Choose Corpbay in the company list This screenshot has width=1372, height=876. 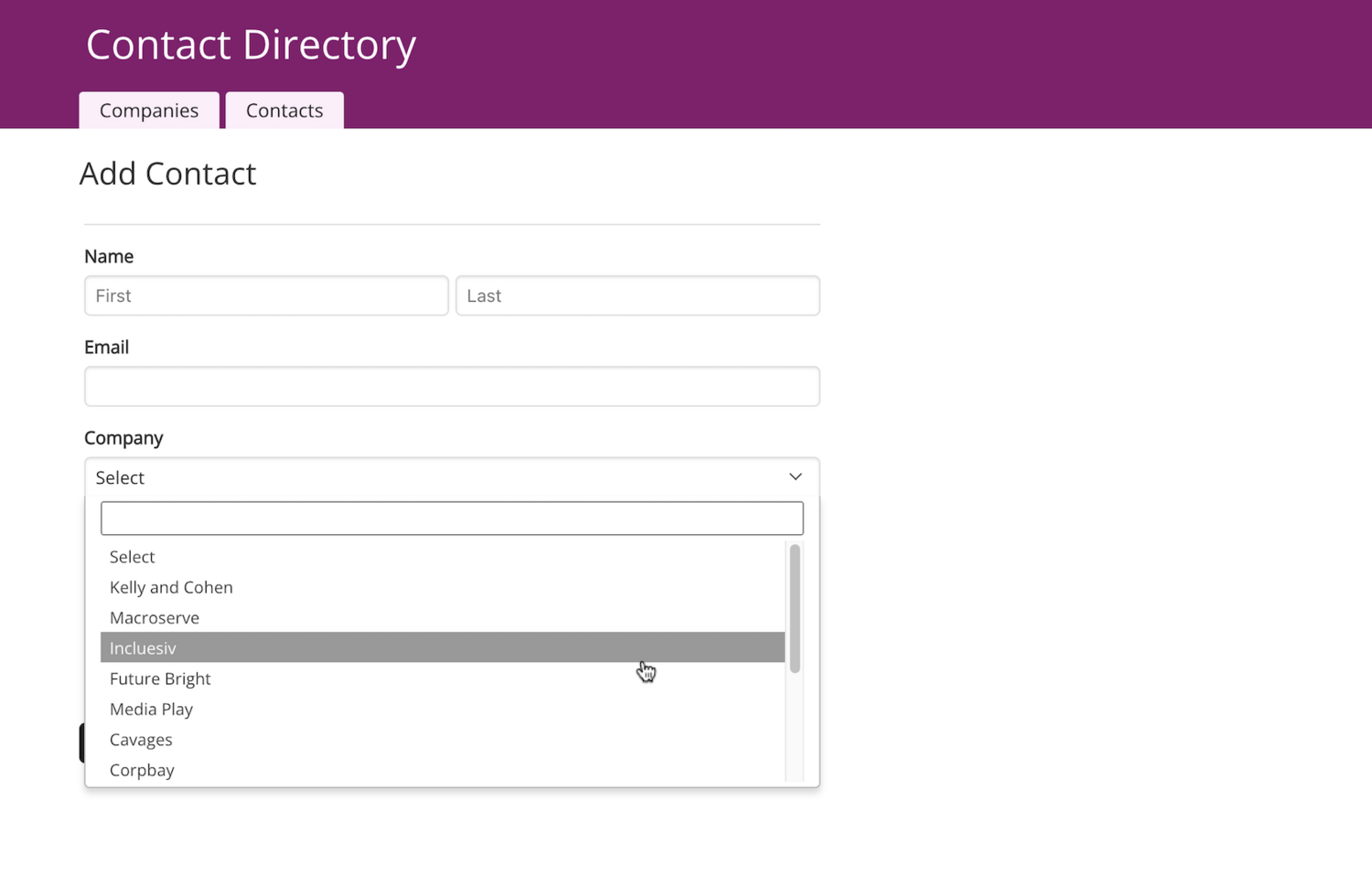[x=142, y=770]
